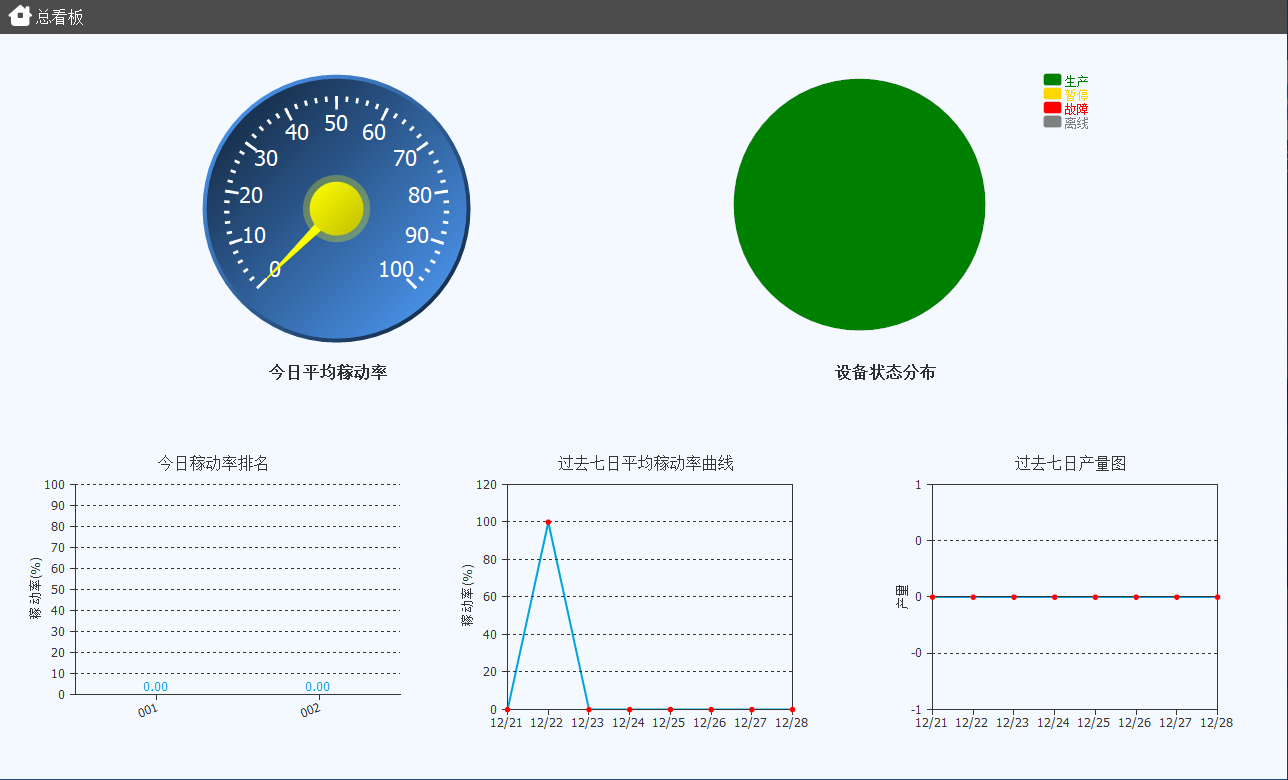Click the green 生产 legend swatch

click(x=1052, y=80)
